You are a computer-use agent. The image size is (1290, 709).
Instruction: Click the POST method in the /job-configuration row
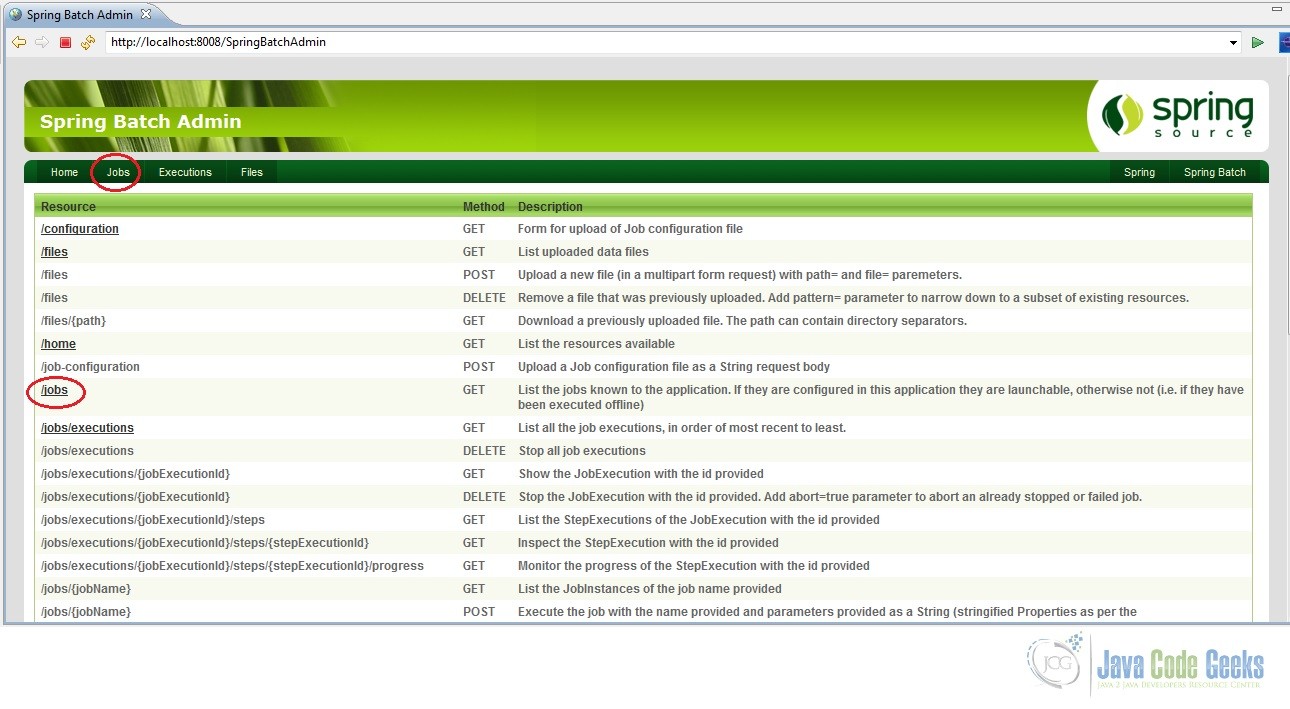click(x=479, y=367)
